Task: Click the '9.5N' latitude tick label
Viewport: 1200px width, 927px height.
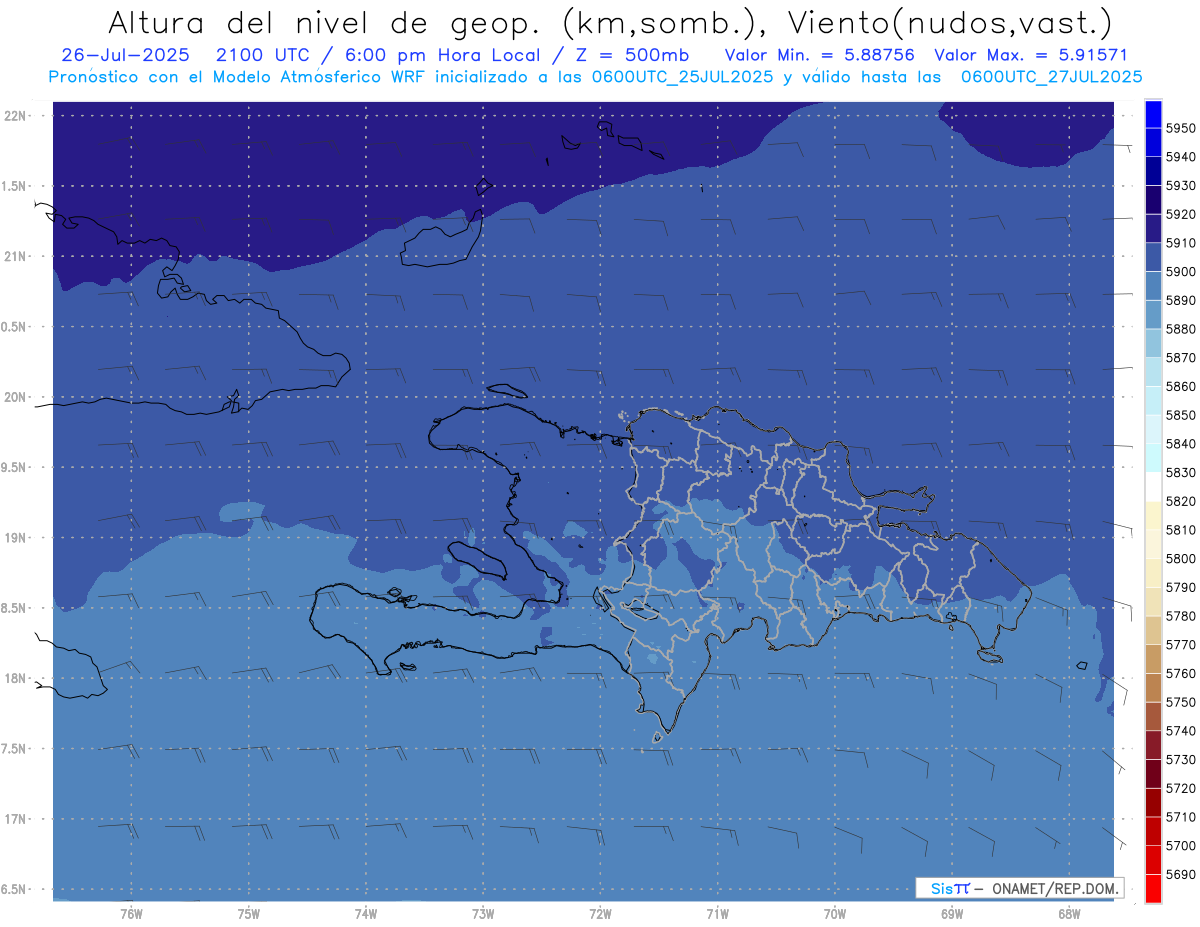Action: click(x=14, y=467)
